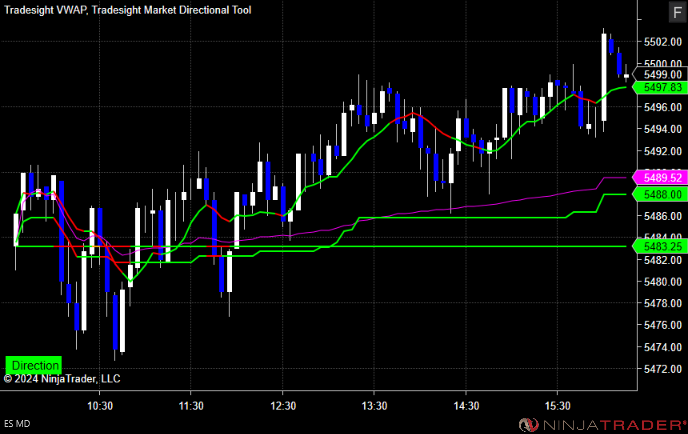Click the 5494.00 price axis label
The image size is (688, 434).
(663, 129)
